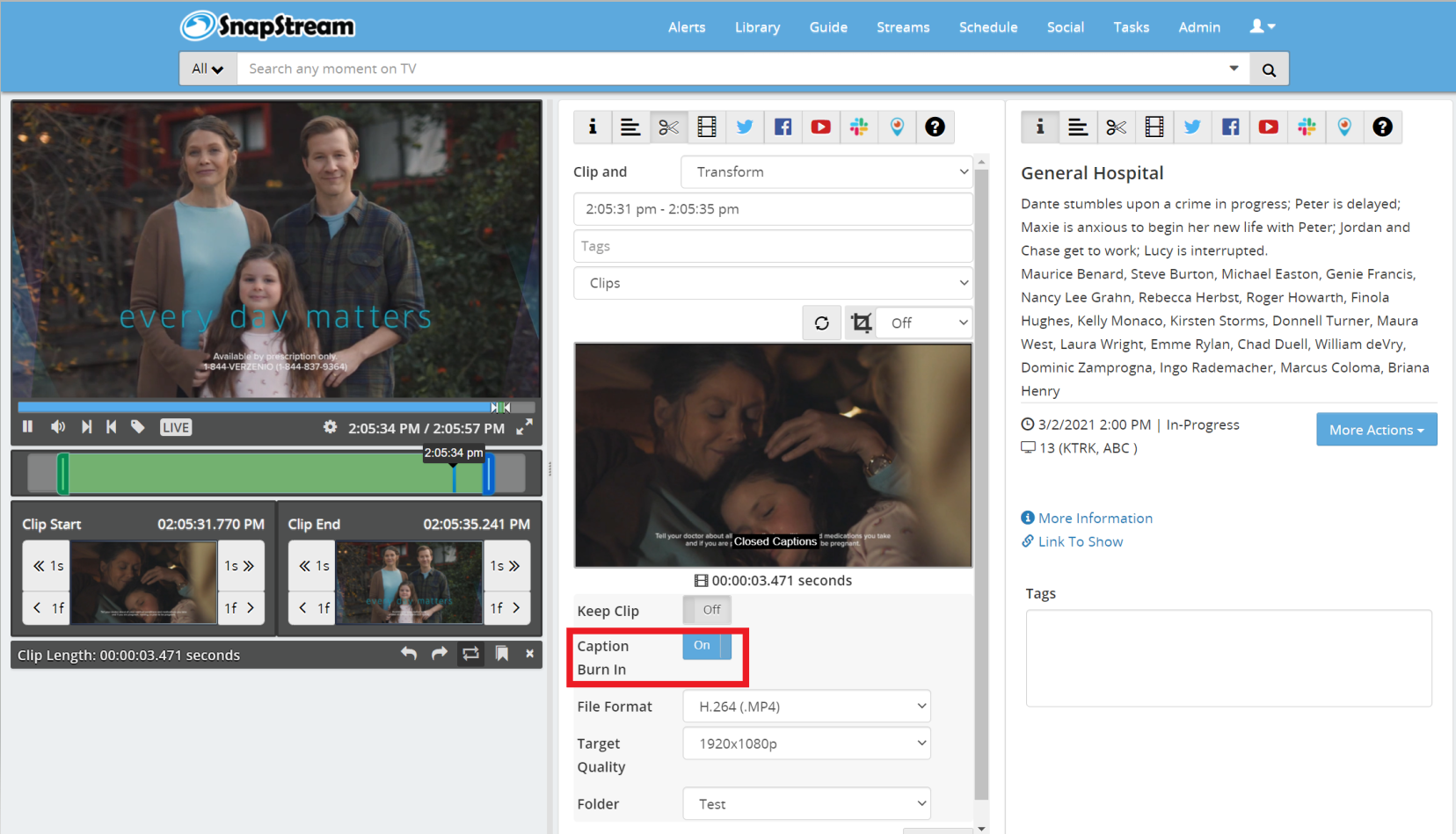The height and width of the screenshot is (834, 1456).
Task: Mute the video player volume
Action: pyautogui.click(x=58, y=427)
